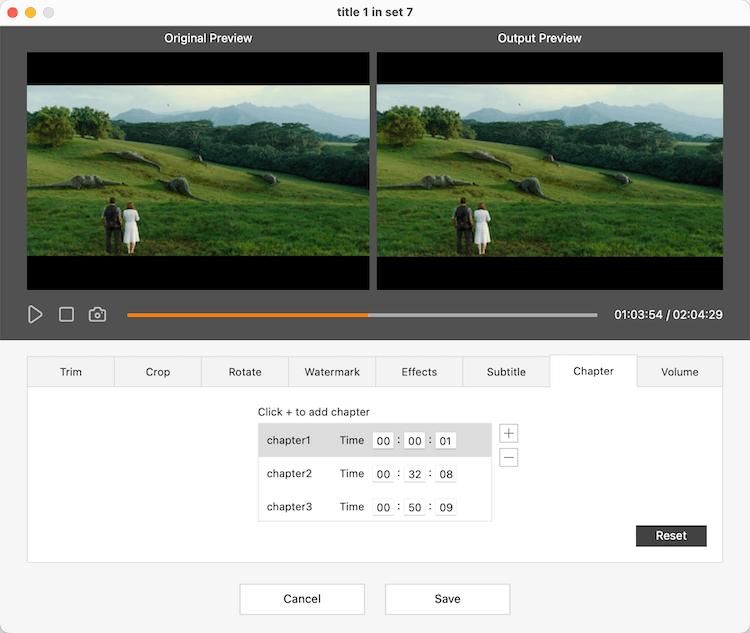This screenshot has width=750, height=633.
Task: Edit chapter1 seconds field showing 01
Action: [446, 441]
